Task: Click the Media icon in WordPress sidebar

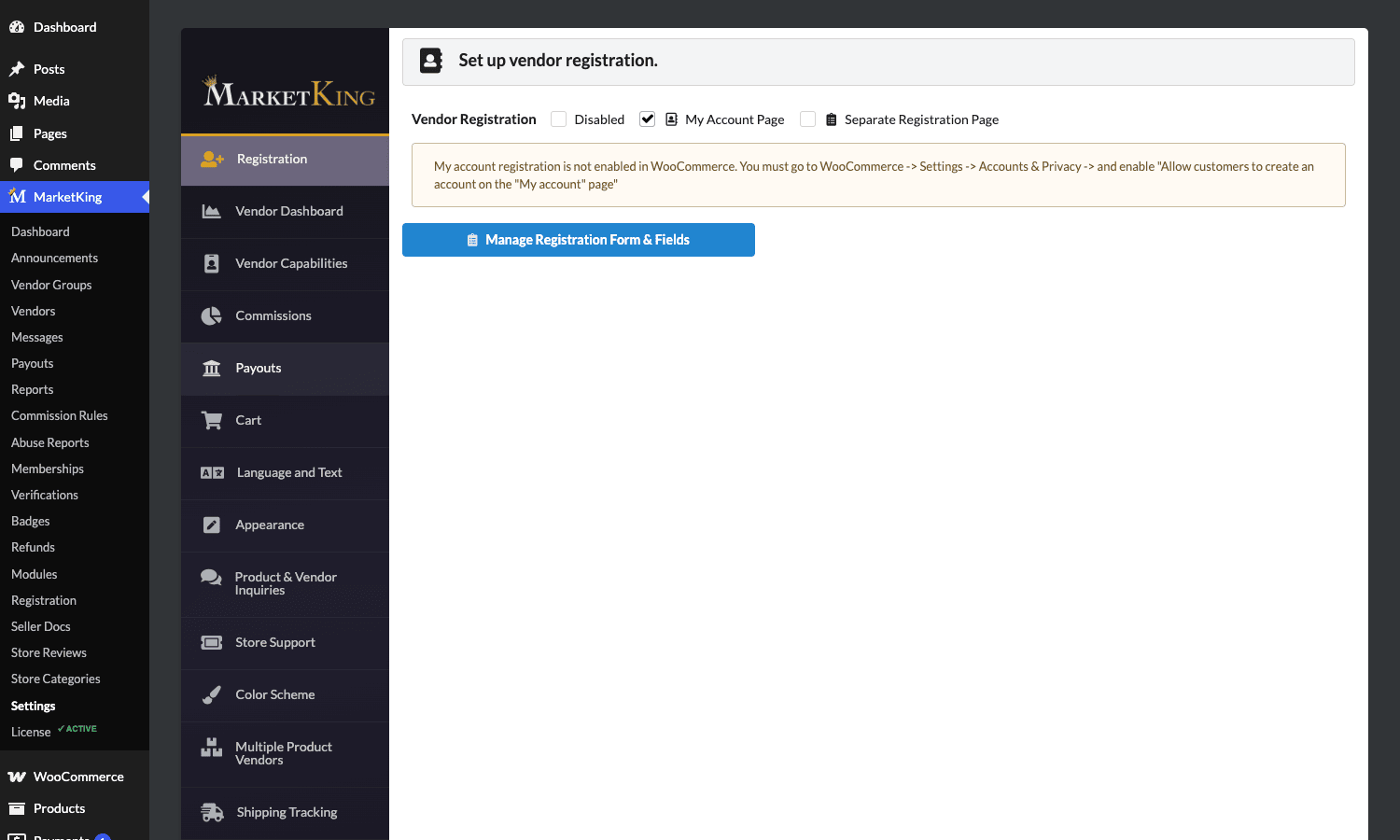Action: 17,101
